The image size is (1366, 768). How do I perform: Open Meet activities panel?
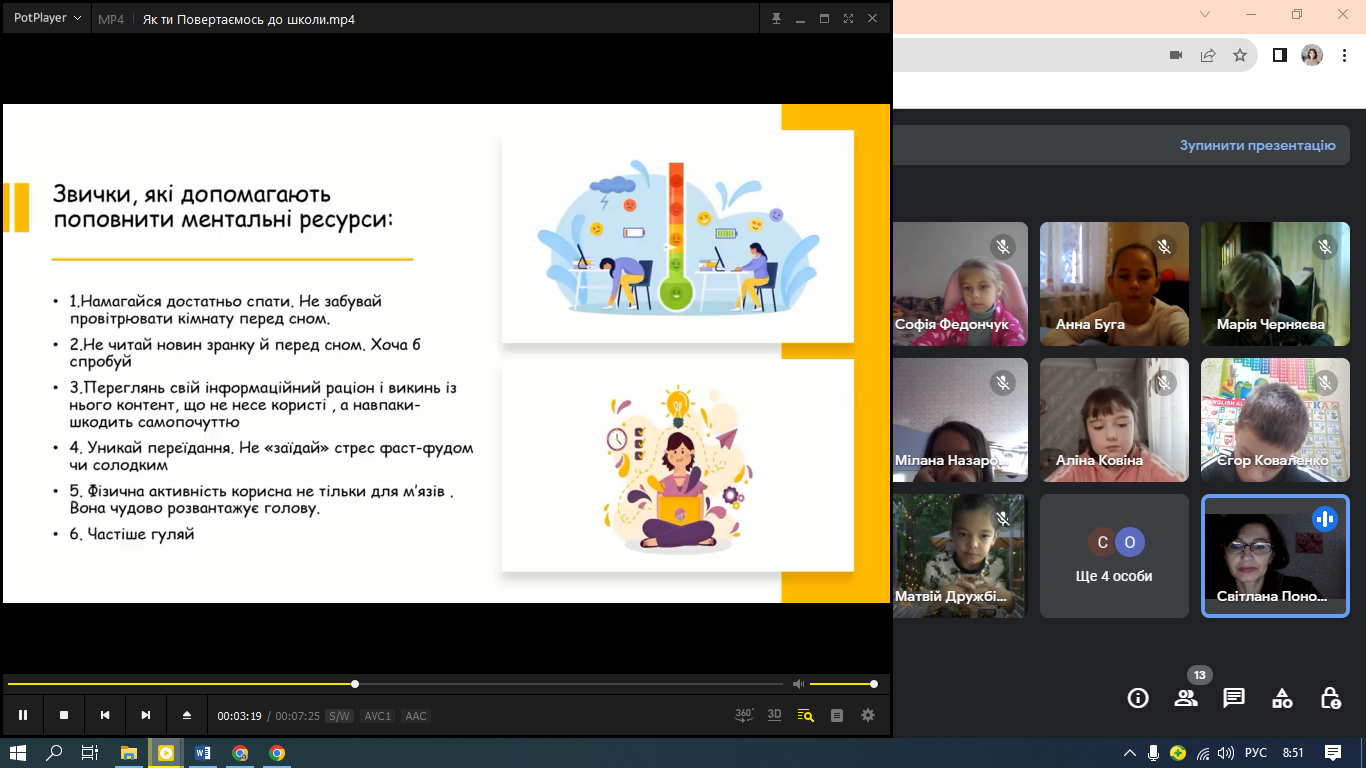(x=1282, y=698)
